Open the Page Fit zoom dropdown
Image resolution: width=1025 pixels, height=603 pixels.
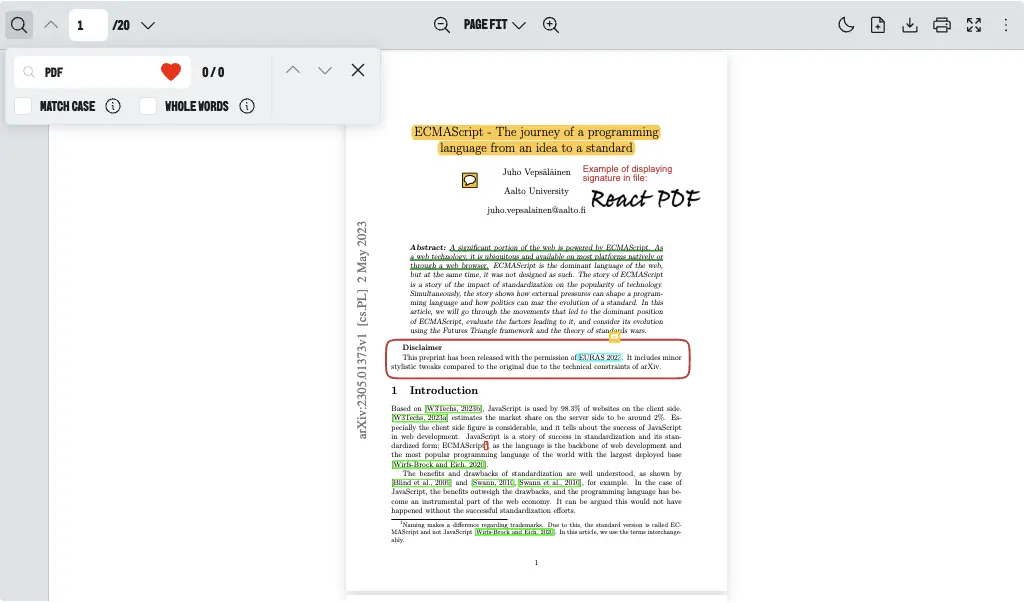[495, 25]
